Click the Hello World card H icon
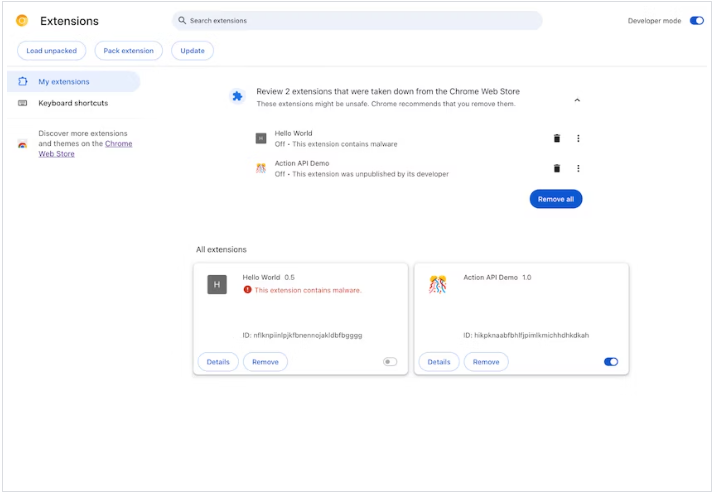This screenshot has width=712, height=494. point(217,285)
